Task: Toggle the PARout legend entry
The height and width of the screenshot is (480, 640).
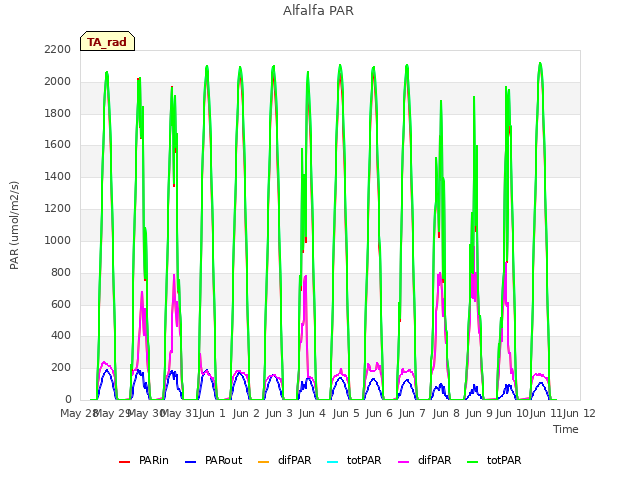Action: tap(213, 460)
